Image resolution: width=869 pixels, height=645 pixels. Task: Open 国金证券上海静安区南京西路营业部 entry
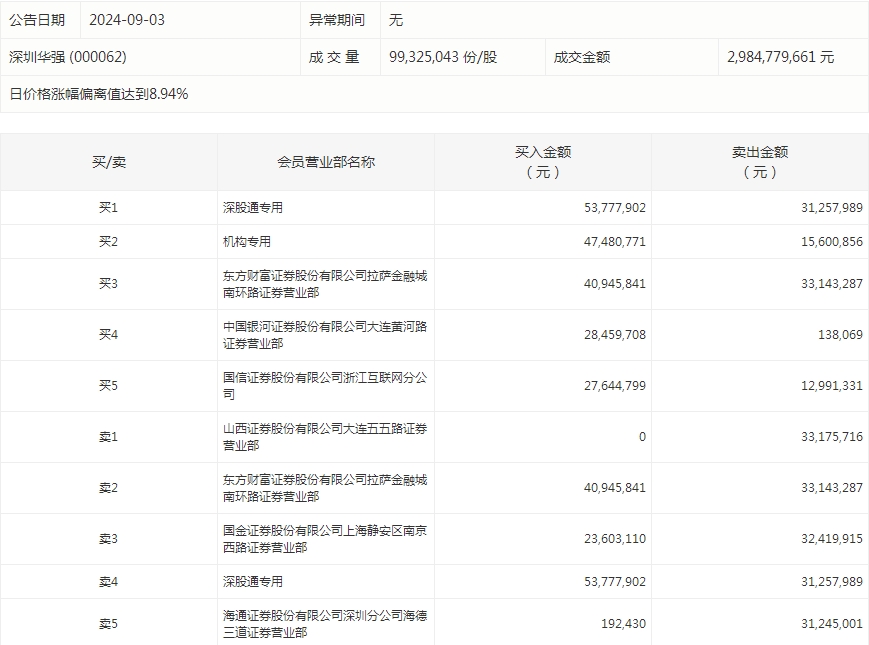click(325, 539)
